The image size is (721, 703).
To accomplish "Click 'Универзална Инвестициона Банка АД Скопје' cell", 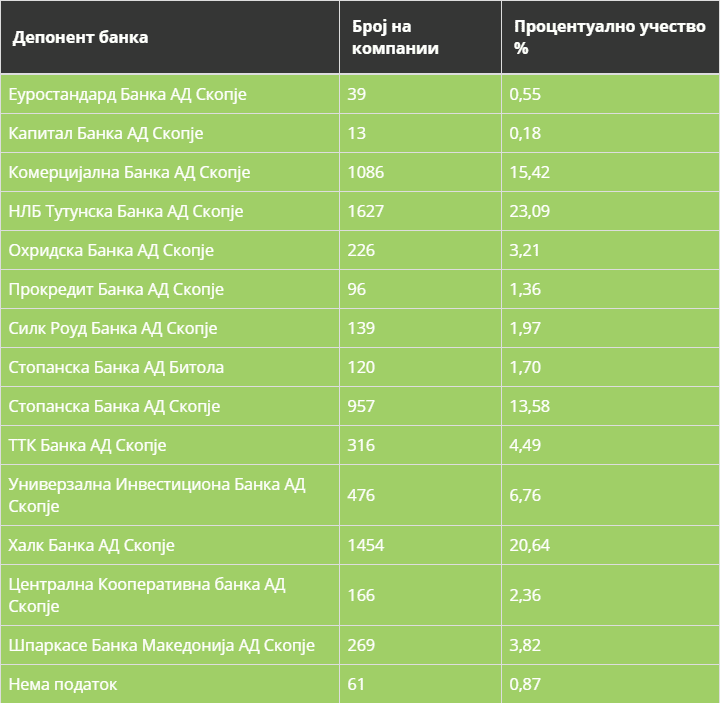I will [170, 495].
